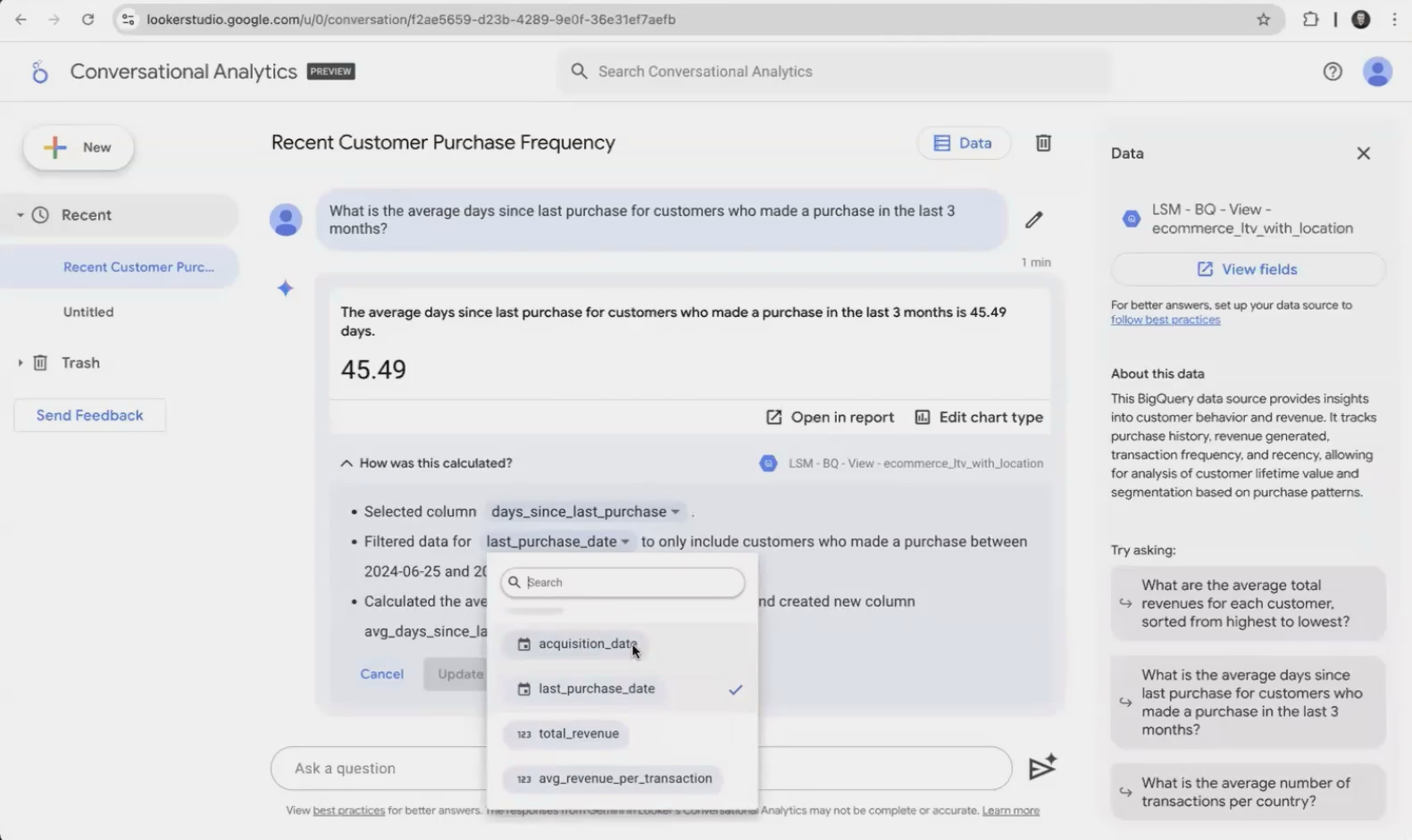Click the search magnifier icon in header

(x=579, y=71)
